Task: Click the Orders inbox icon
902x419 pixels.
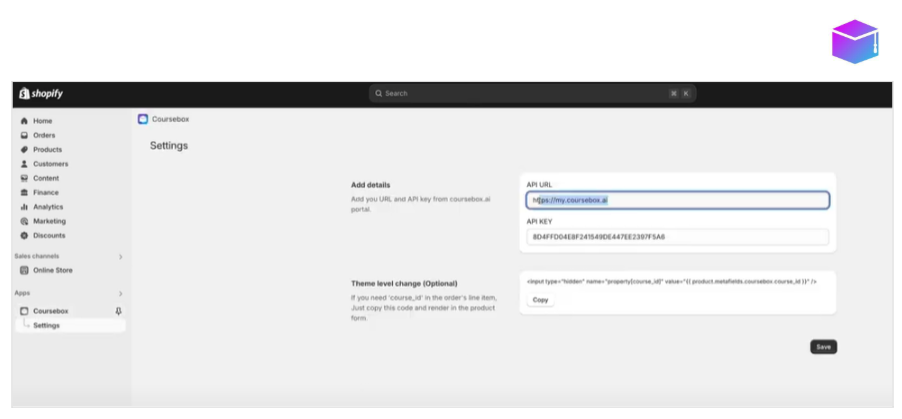Action: (x=24, y=135)
